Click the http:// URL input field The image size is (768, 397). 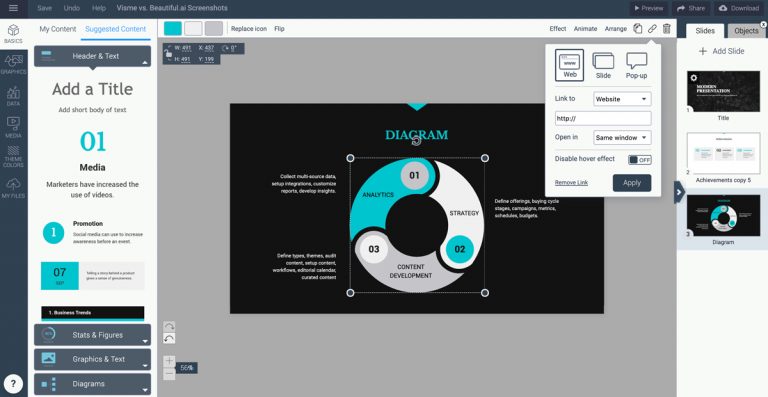(603, 118)
